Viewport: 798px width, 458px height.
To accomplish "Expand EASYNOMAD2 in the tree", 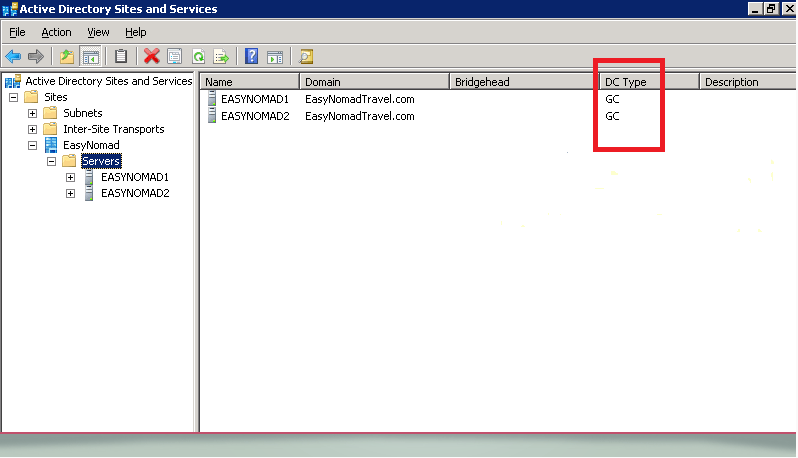I will 71,194.
